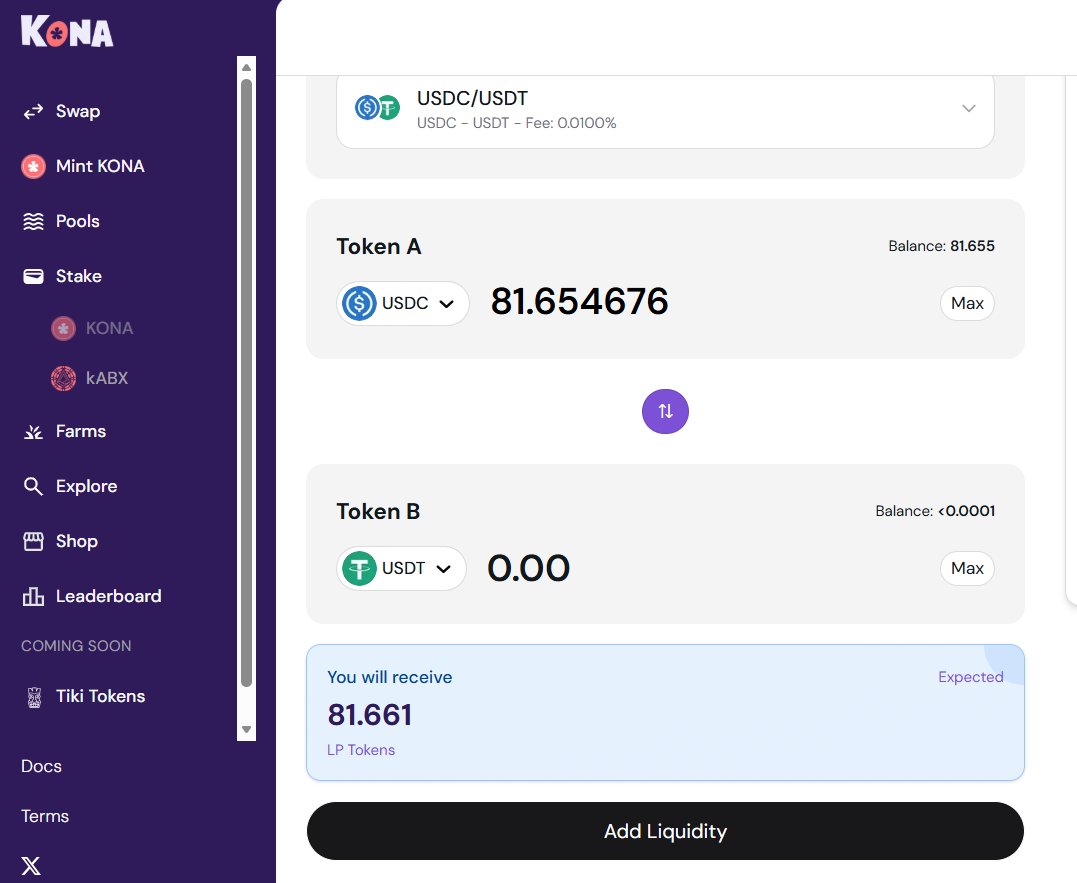The width and height of the screenshot is (1077, 883).
Task: Click the Expected label
Action: [x=971, y=677]
